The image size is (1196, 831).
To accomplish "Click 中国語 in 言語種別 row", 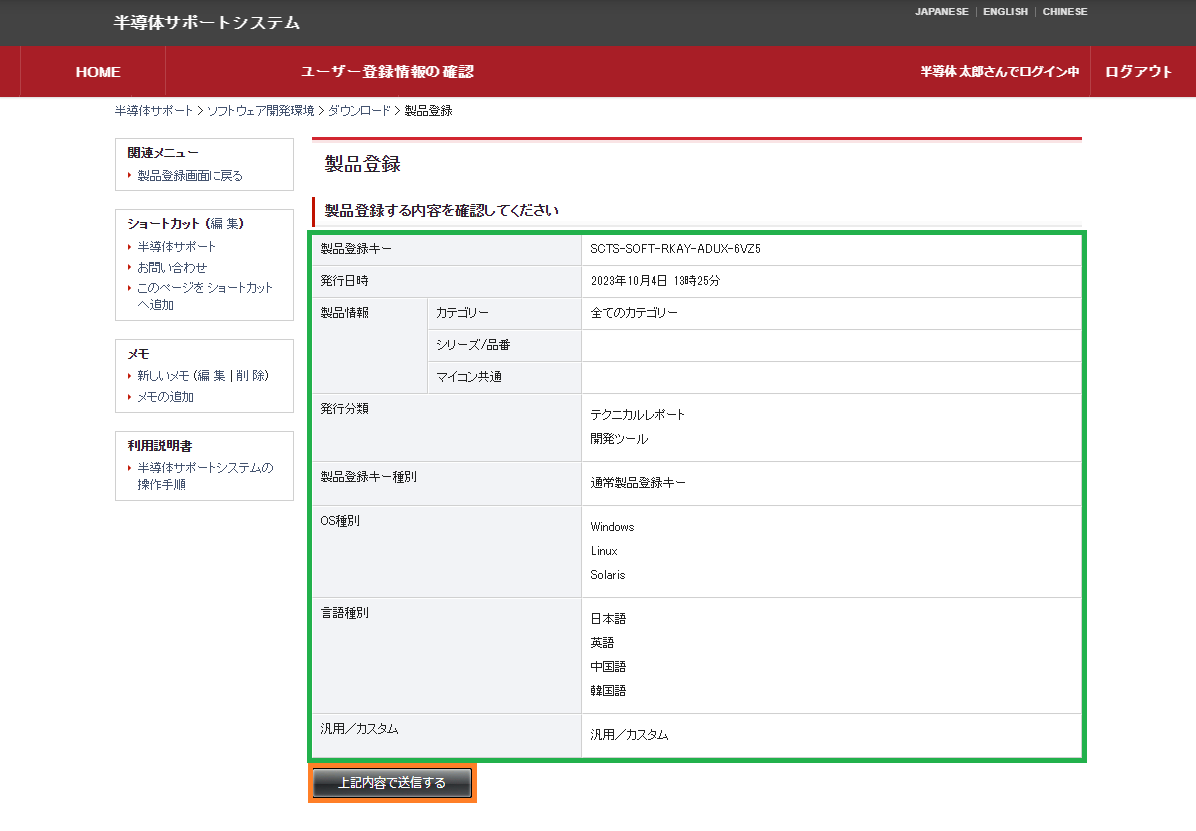I will click(608, 667).
